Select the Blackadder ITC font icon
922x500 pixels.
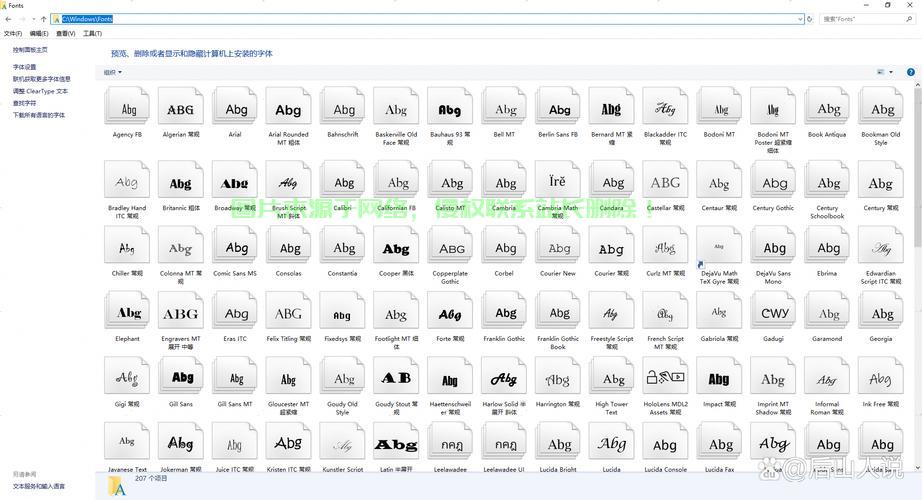(x=665, y=106)
